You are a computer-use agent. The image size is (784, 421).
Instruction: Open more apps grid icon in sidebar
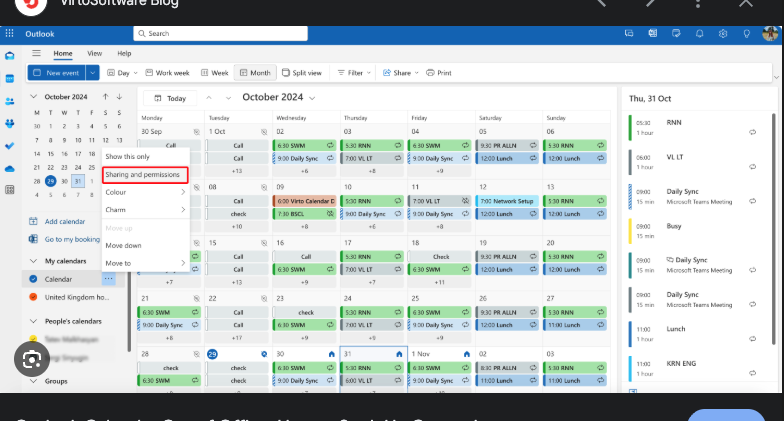click(10, 190)
